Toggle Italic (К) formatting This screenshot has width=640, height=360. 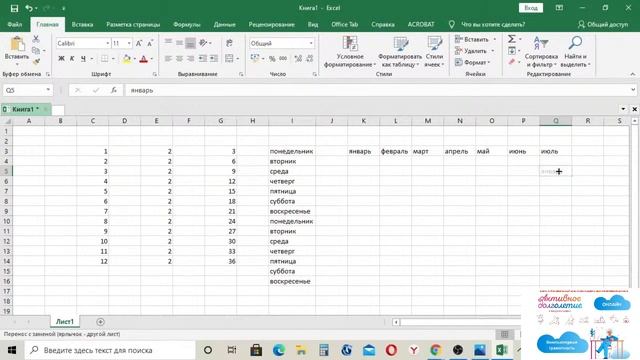point(72,59)
